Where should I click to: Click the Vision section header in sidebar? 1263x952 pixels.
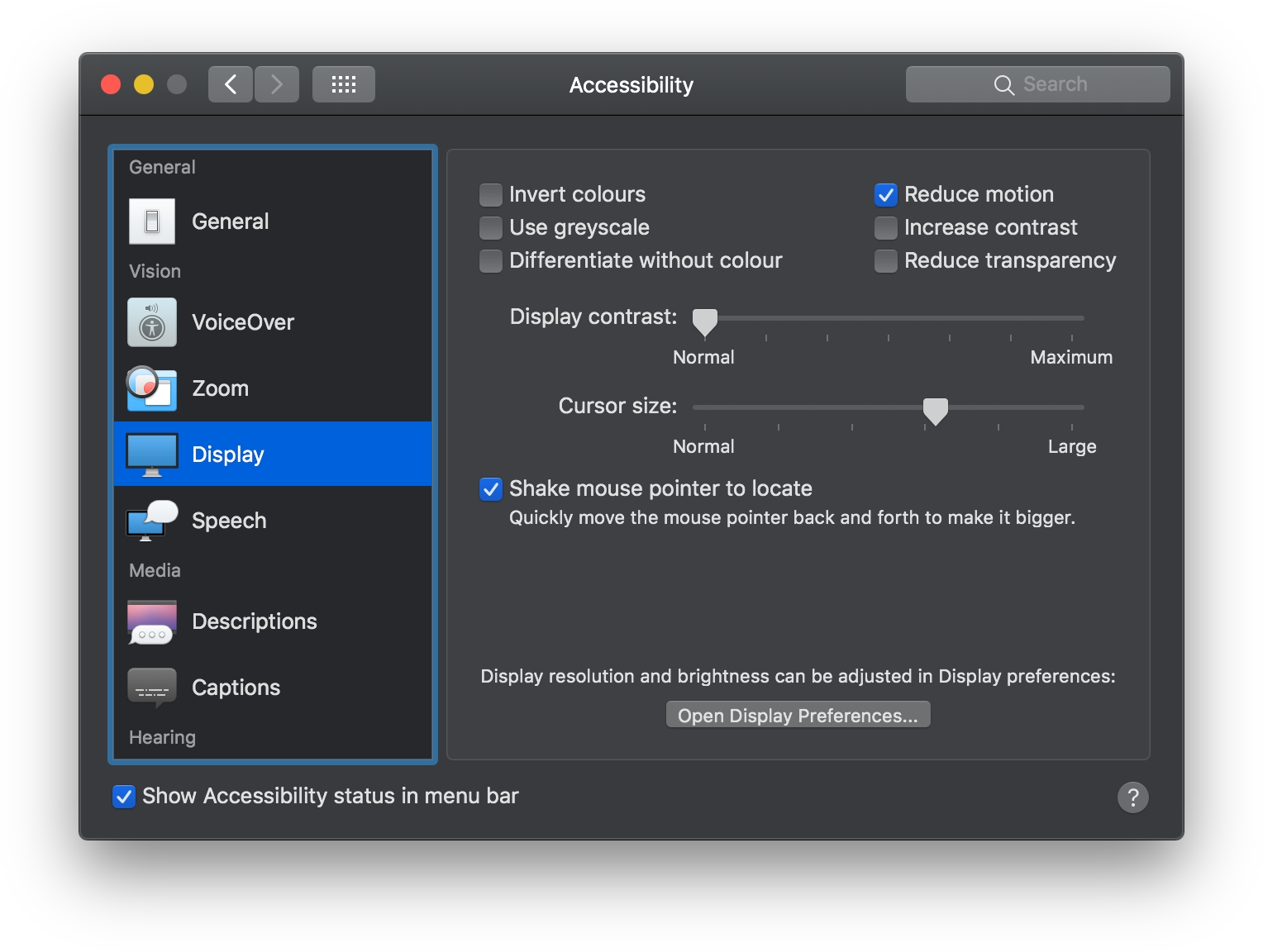tap(155, 271)
